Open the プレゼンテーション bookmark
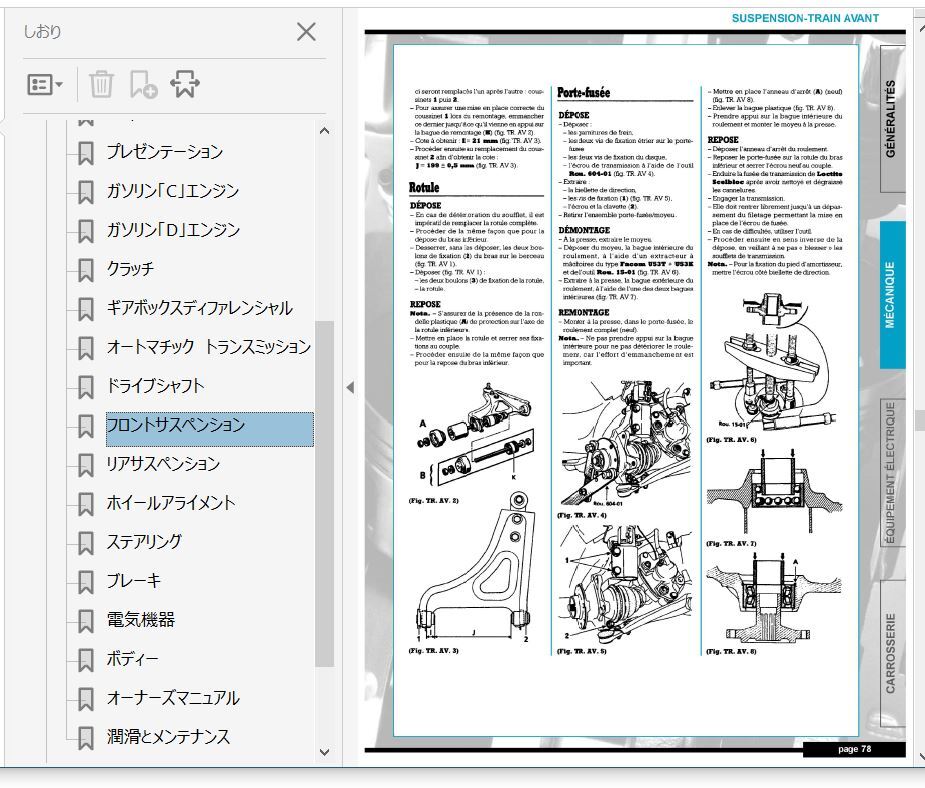This screenshot has height=788, width=925. pos(165,152)
